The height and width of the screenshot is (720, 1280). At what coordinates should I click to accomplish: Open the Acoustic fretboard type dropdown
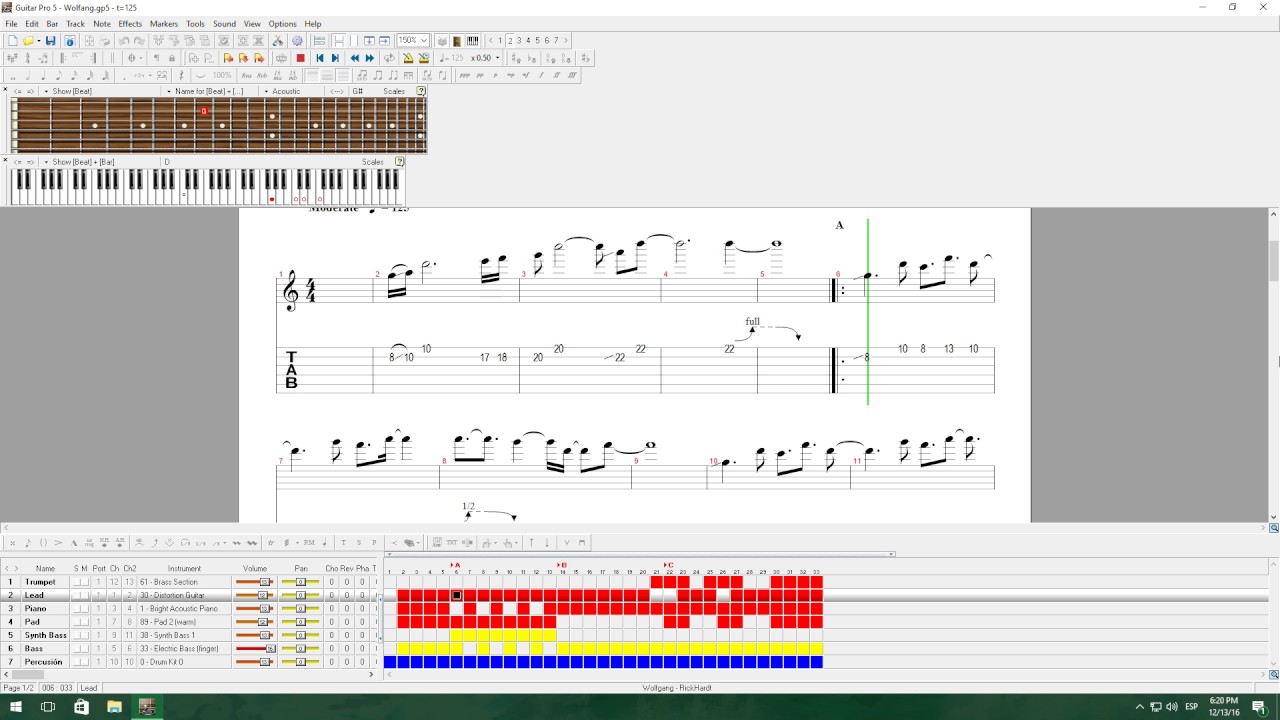[266, 91]
